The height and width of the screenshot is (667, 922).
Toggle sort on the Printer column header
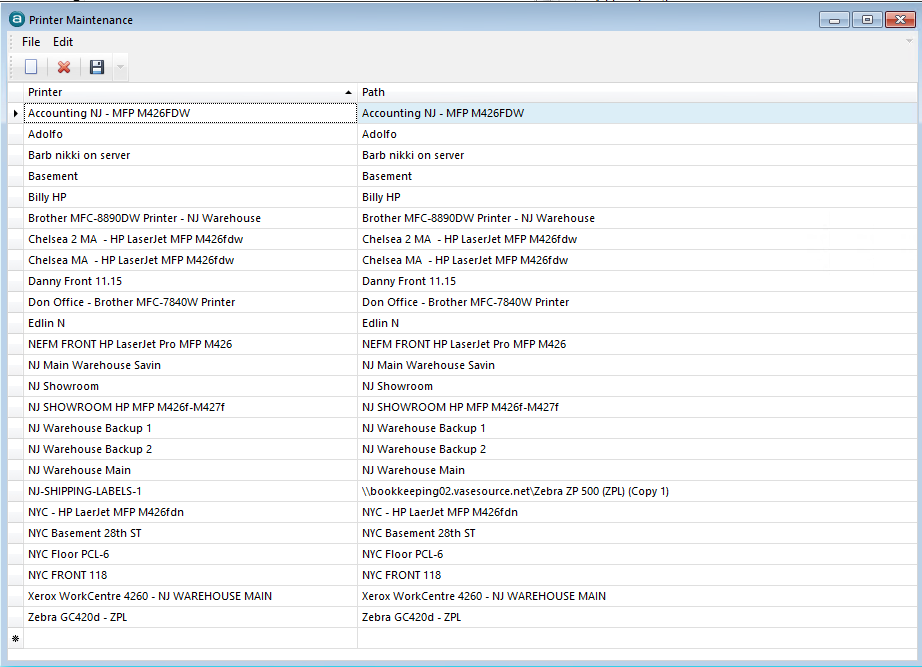188,92
